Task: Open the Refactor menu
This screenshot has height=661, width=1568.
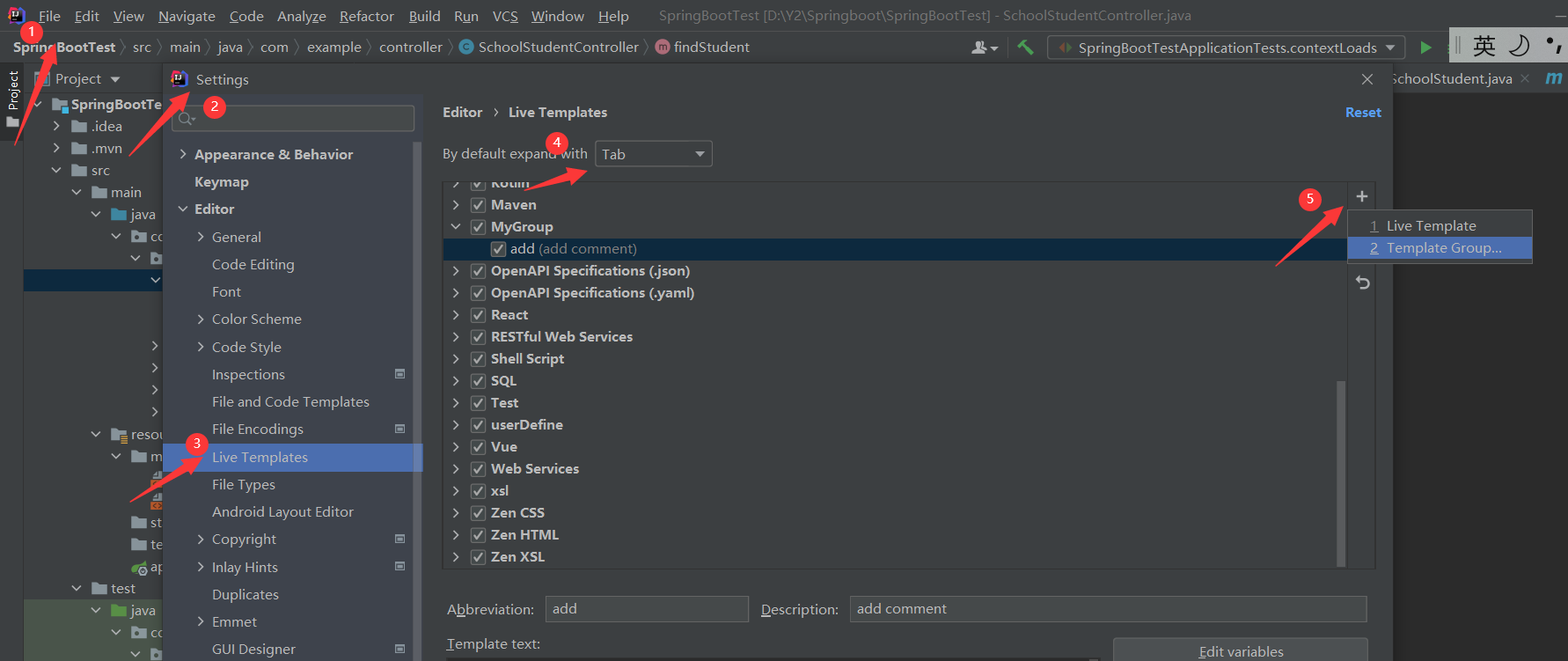Action: coord(366,16)
